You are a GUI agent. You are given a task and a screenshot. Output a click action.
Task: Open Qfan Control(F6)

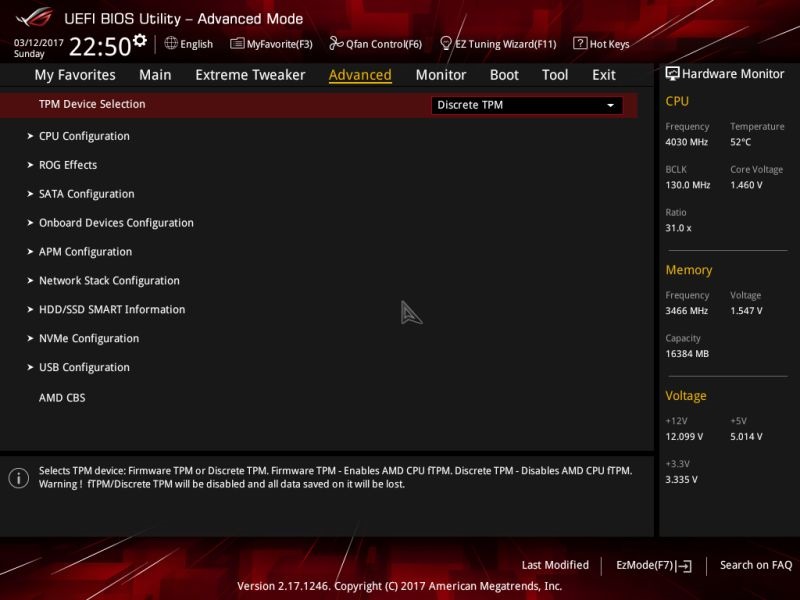tap(376, 44)
